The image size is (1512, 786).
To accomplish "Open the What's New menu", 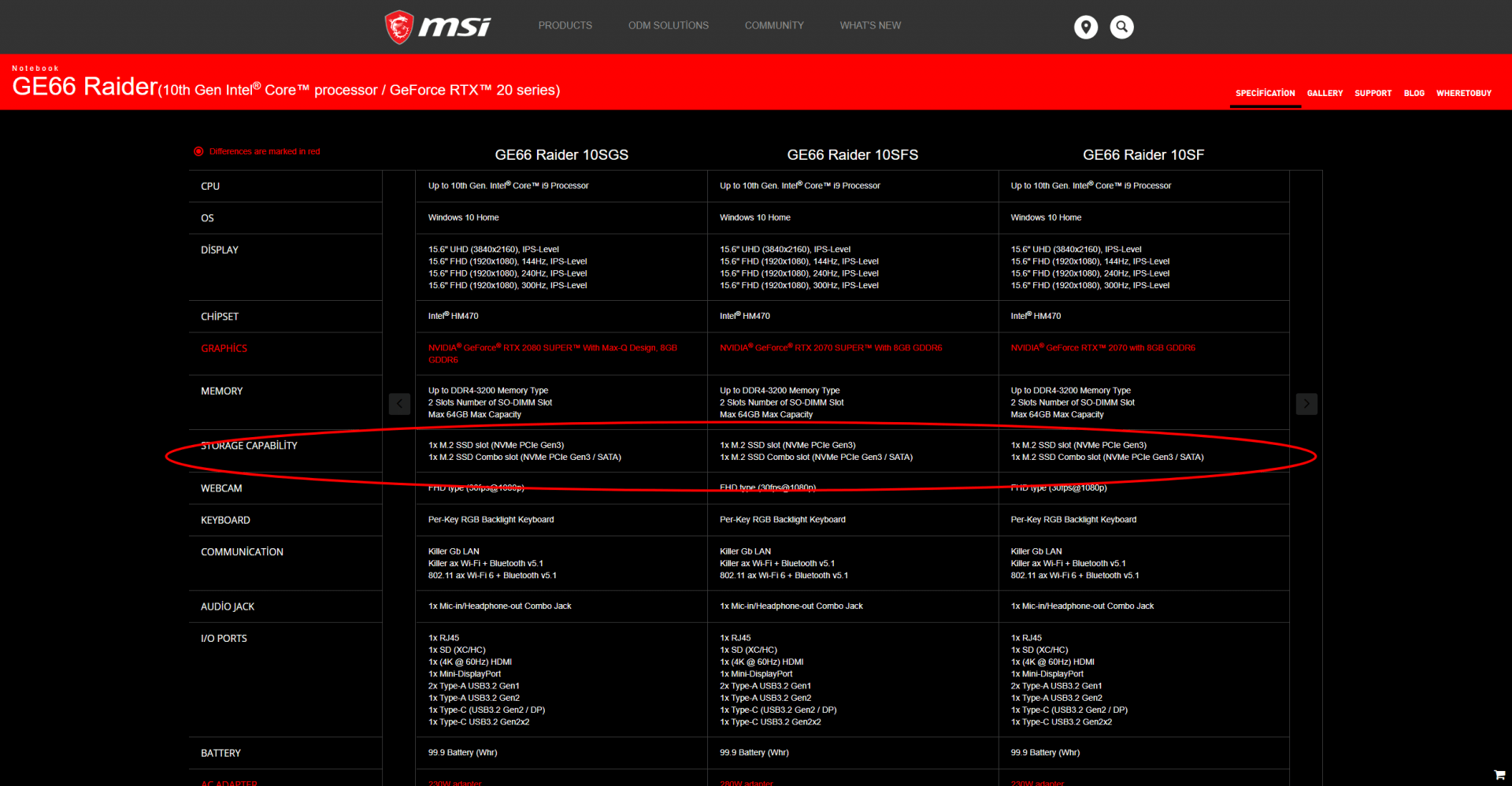I will pyautogui.click(x=870, y=26).
